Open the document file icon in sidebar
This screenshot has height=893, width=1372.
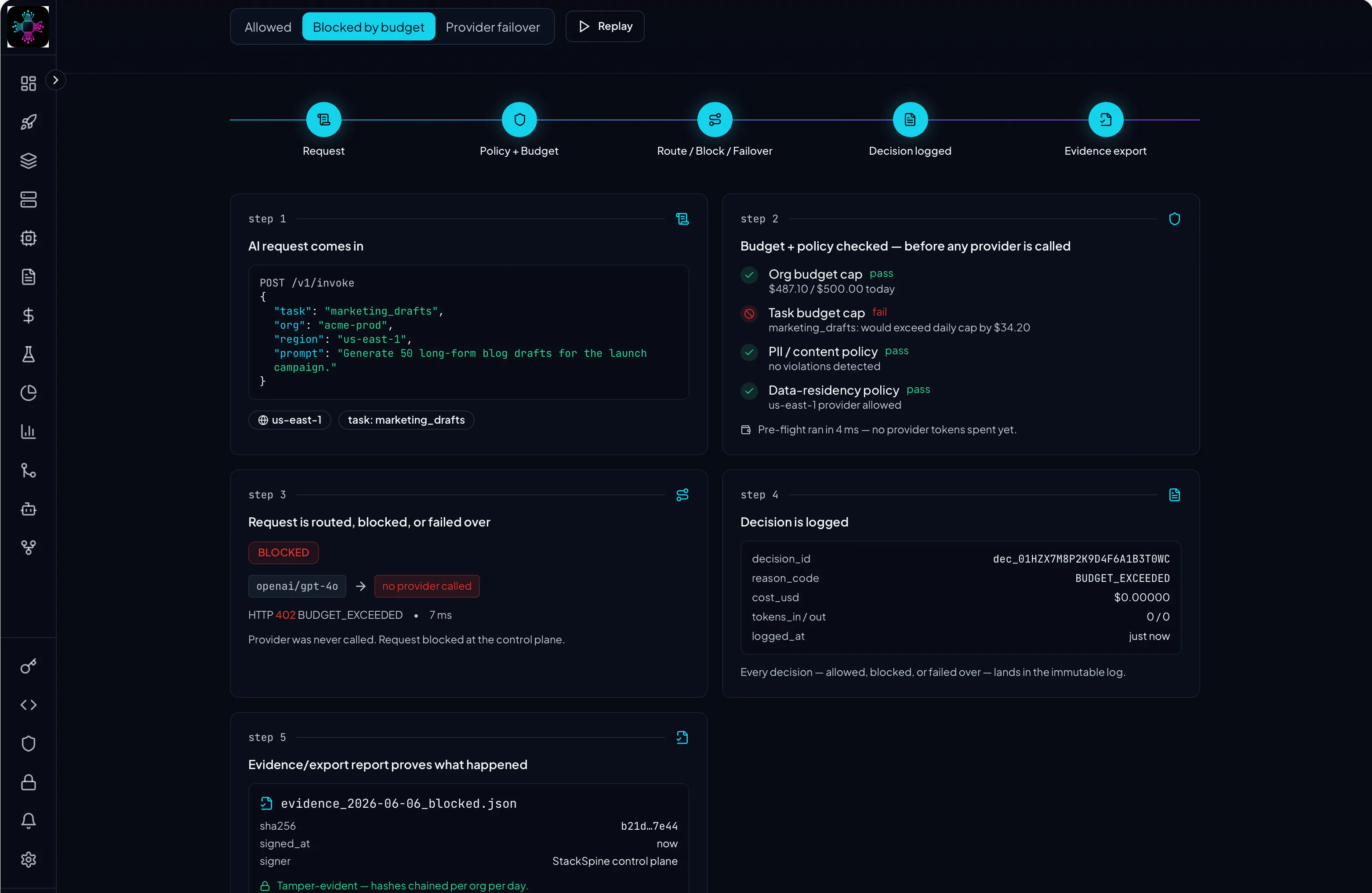click(x=28, y=277)
